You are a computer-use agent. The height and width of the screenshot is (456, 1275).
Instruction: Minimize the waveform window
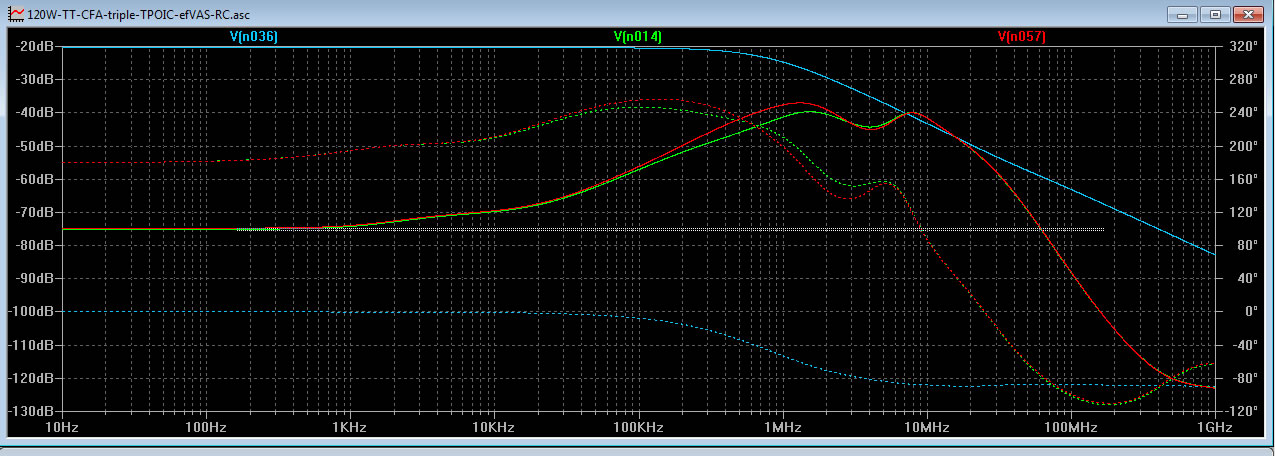(x=1181, y=14)
